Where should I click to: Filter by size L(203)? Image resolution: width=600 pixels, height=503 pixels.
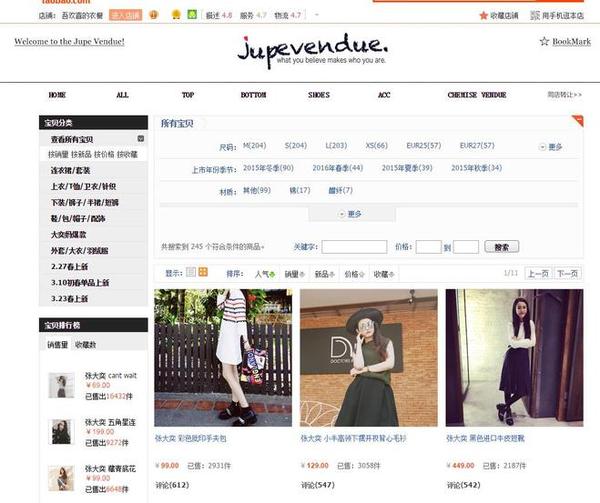[x=336, y=145]
